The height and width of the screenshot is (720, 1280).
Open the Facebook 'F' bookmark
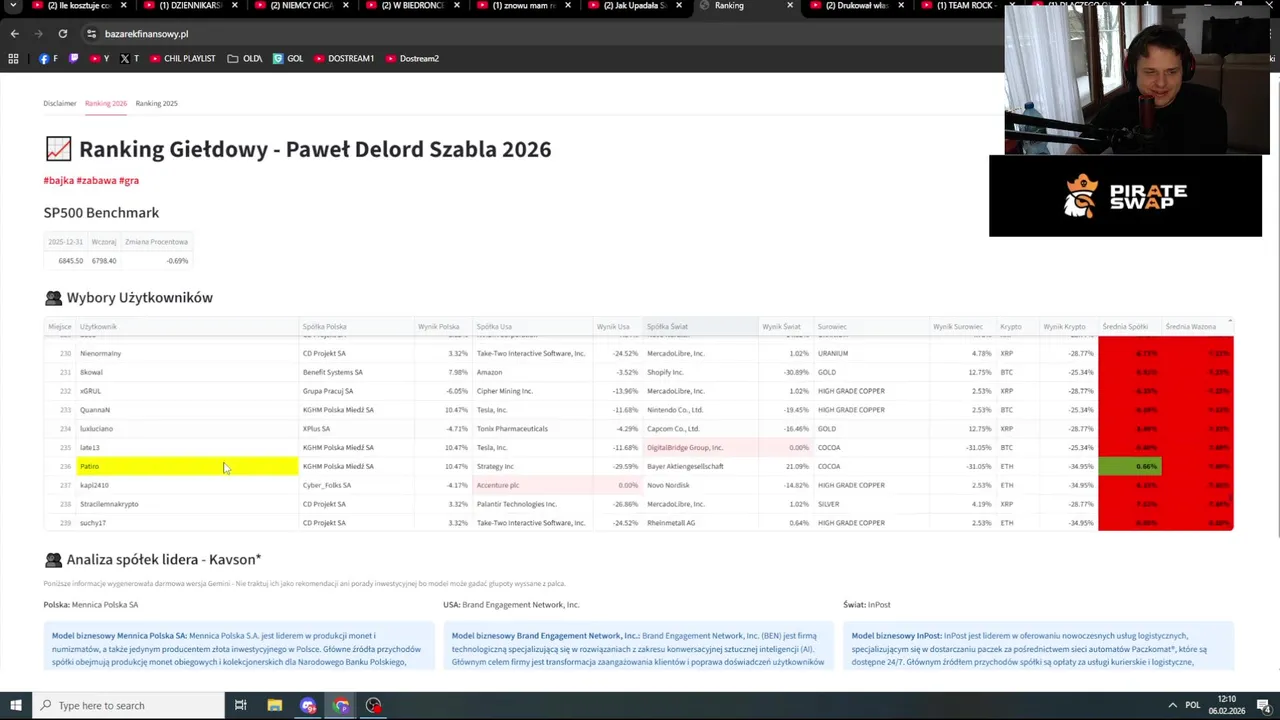(48, 58)
